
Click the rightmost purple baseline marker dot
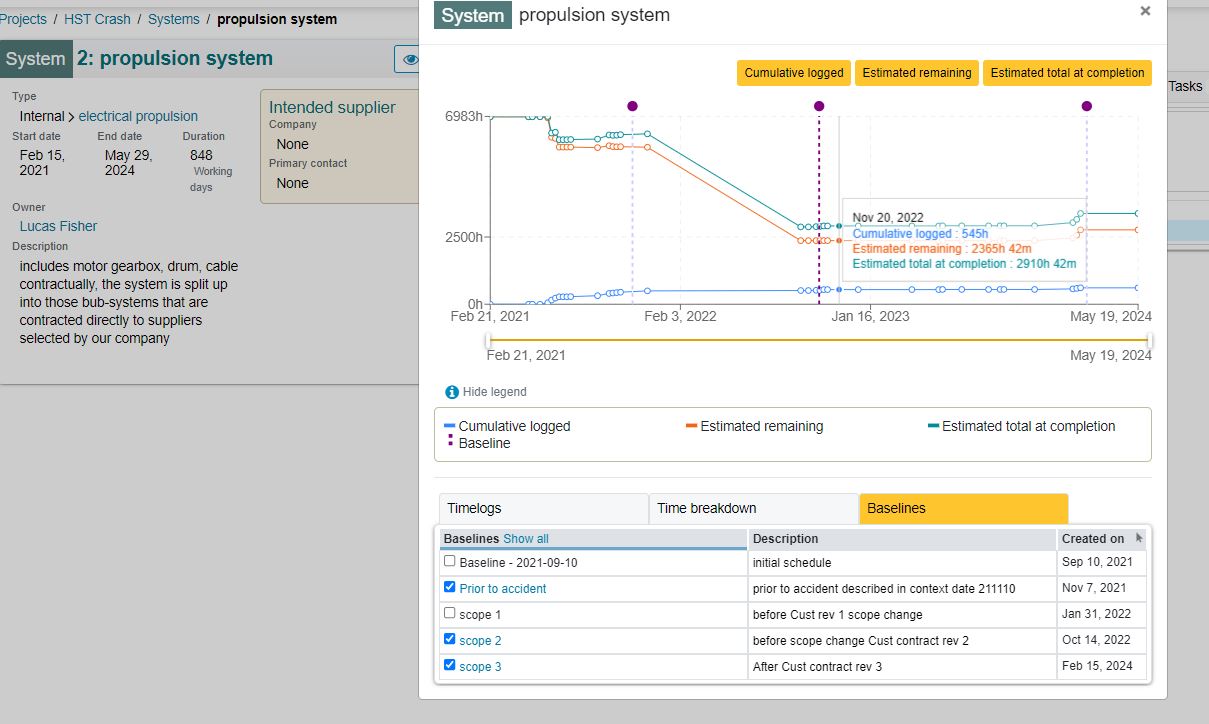pos(1087,106)
